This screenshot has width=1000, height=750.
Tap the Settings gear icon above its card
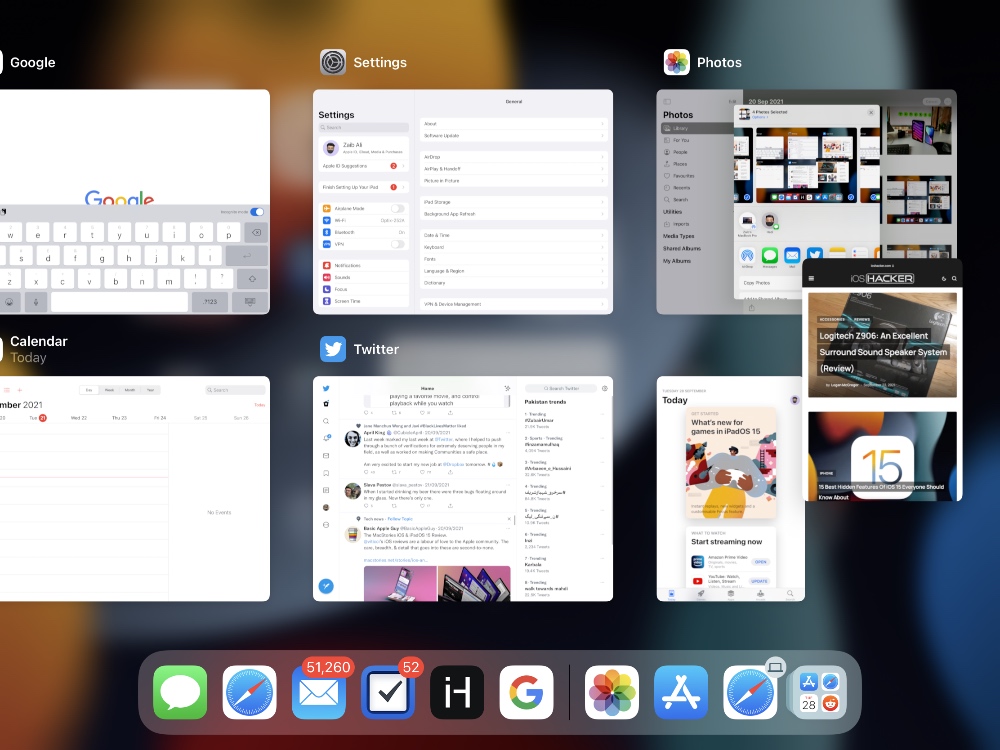pyautogui.click(x=333, y=62)
